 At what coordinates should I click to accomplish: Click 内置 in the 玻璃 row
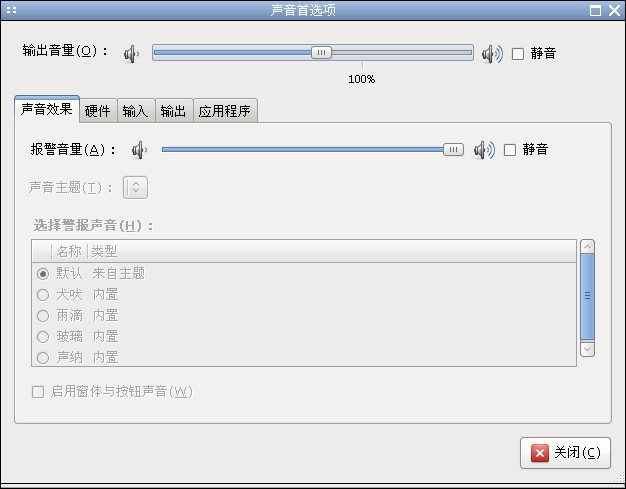pos(106,337)
